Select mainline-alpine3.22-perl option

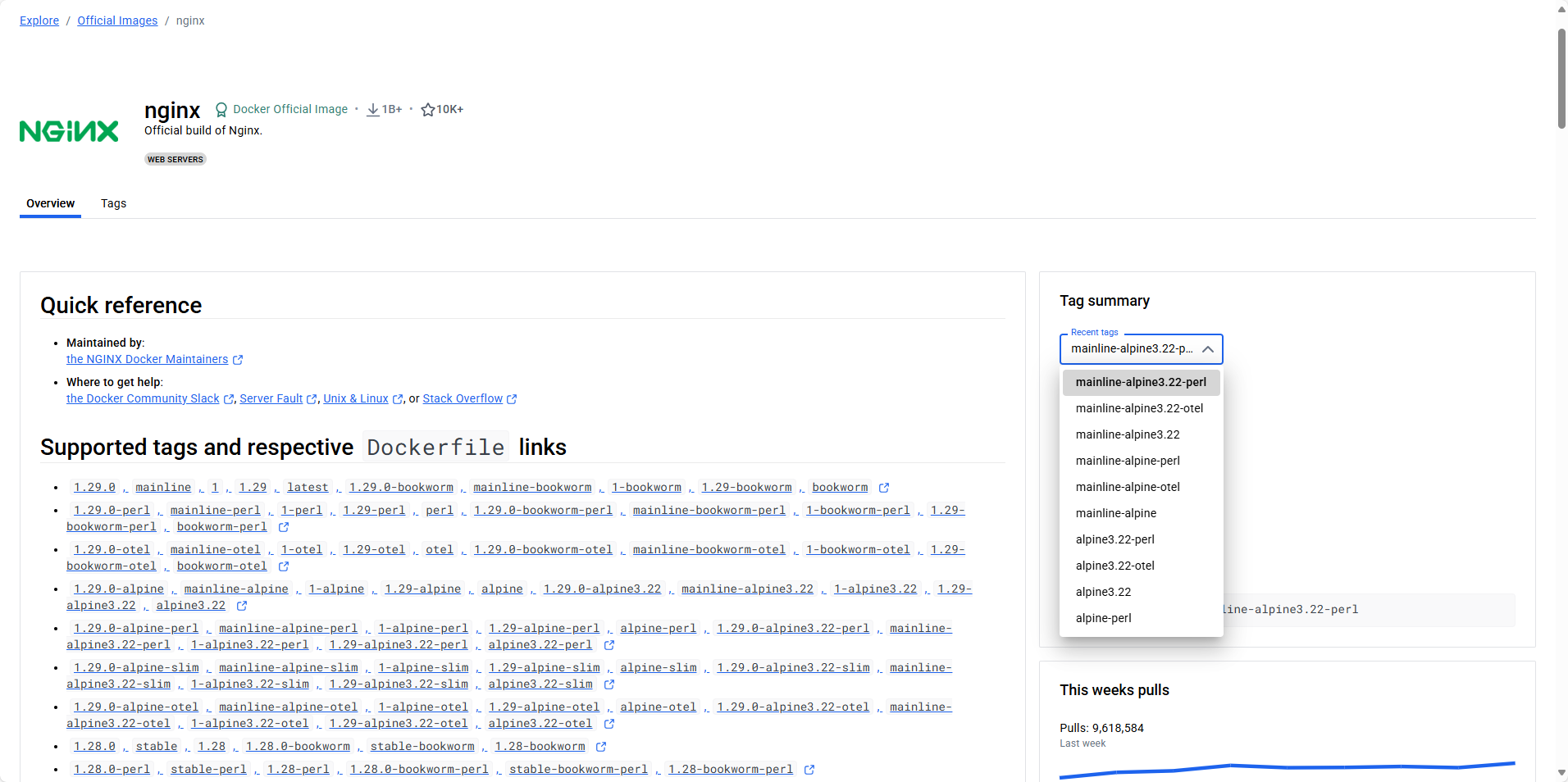click(1141, 382)
